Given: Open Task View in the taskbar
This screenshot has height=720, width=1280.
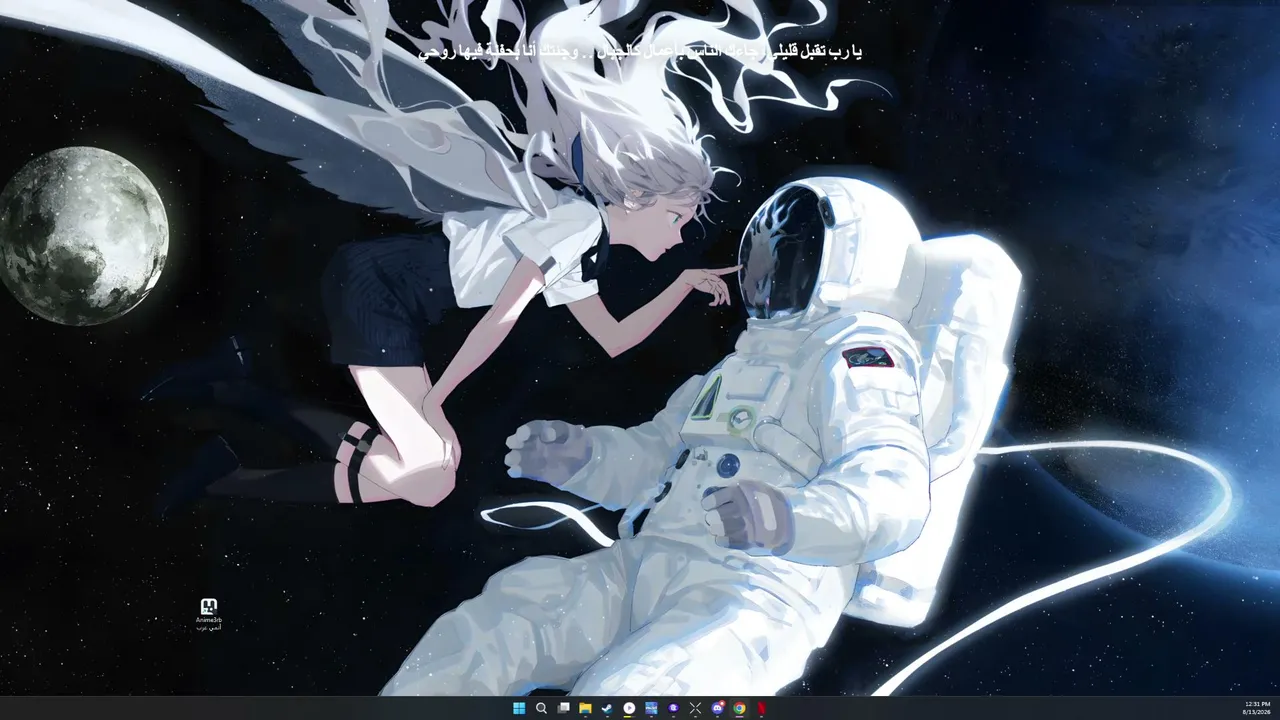Looking at the screenshot, I should tap(563, 708).
